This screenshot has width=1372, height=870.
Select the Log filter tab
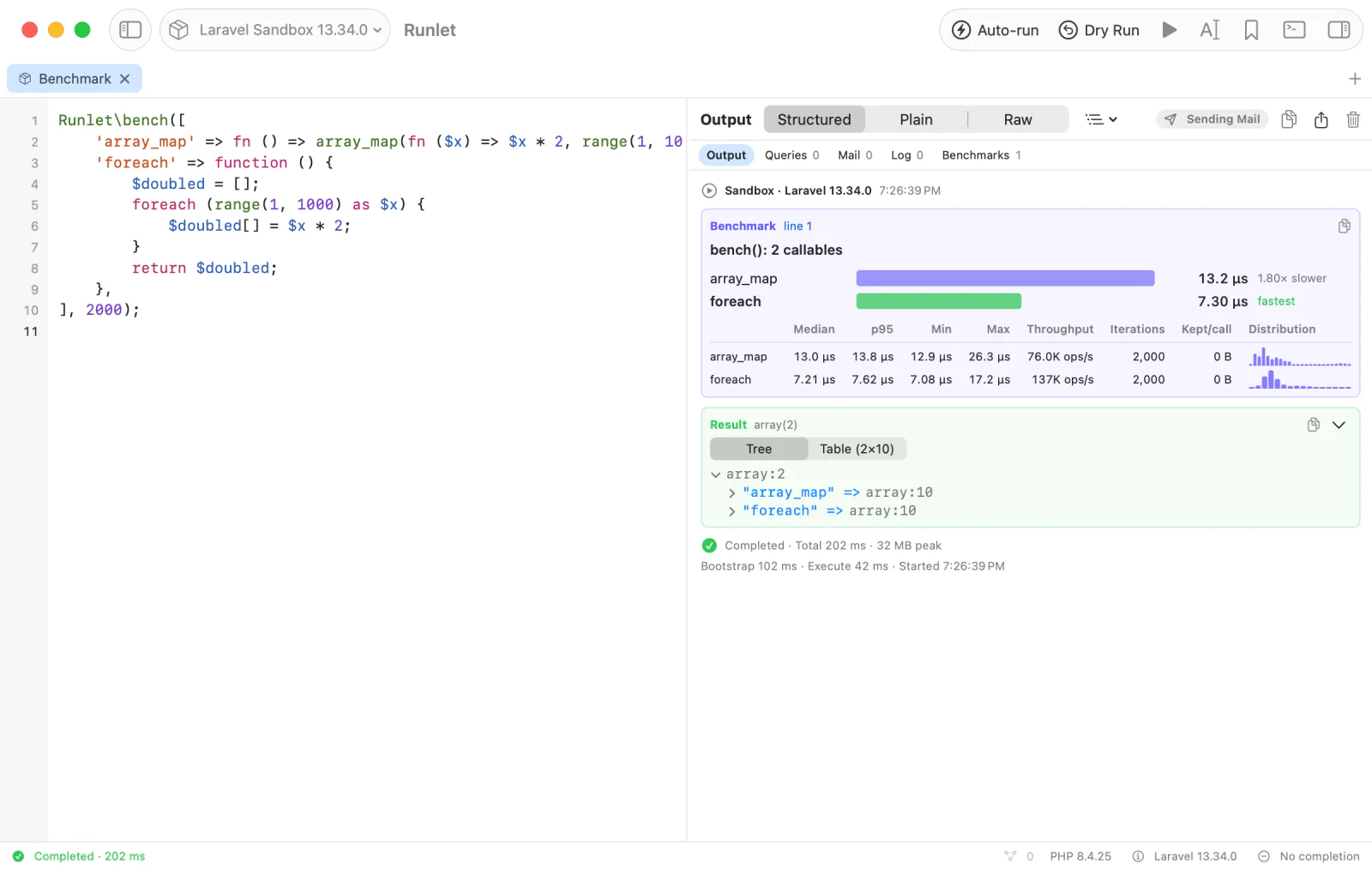point(907,155)
